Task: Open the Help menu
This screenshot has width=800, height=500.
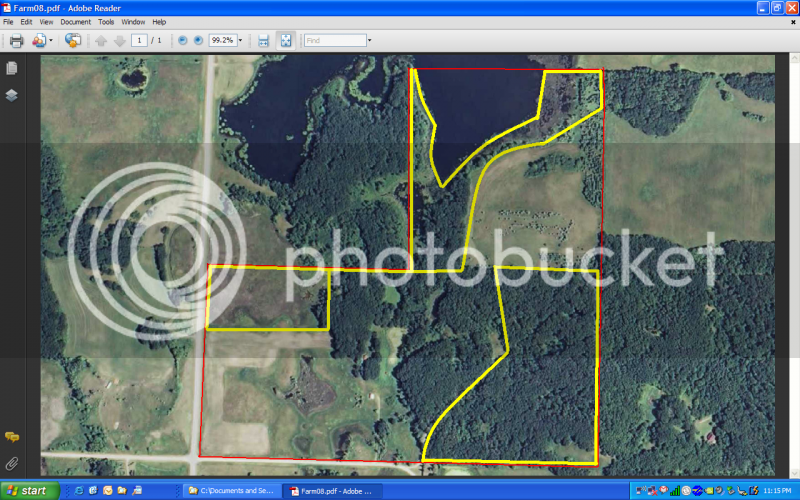Action: point(159,22)
